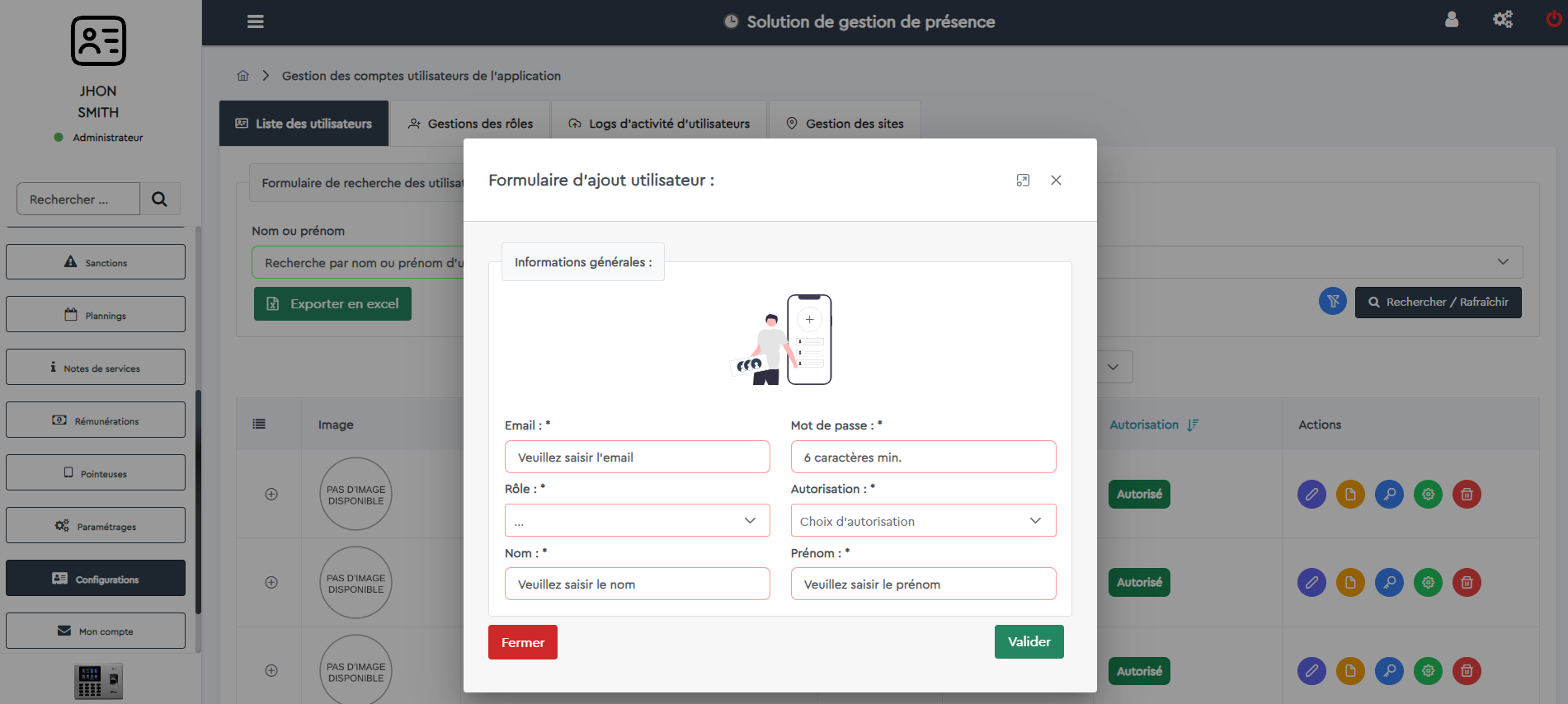This screenshot has width=1568, height=704.
Task: Click the blue key icon in second row
Action: 1389,582
